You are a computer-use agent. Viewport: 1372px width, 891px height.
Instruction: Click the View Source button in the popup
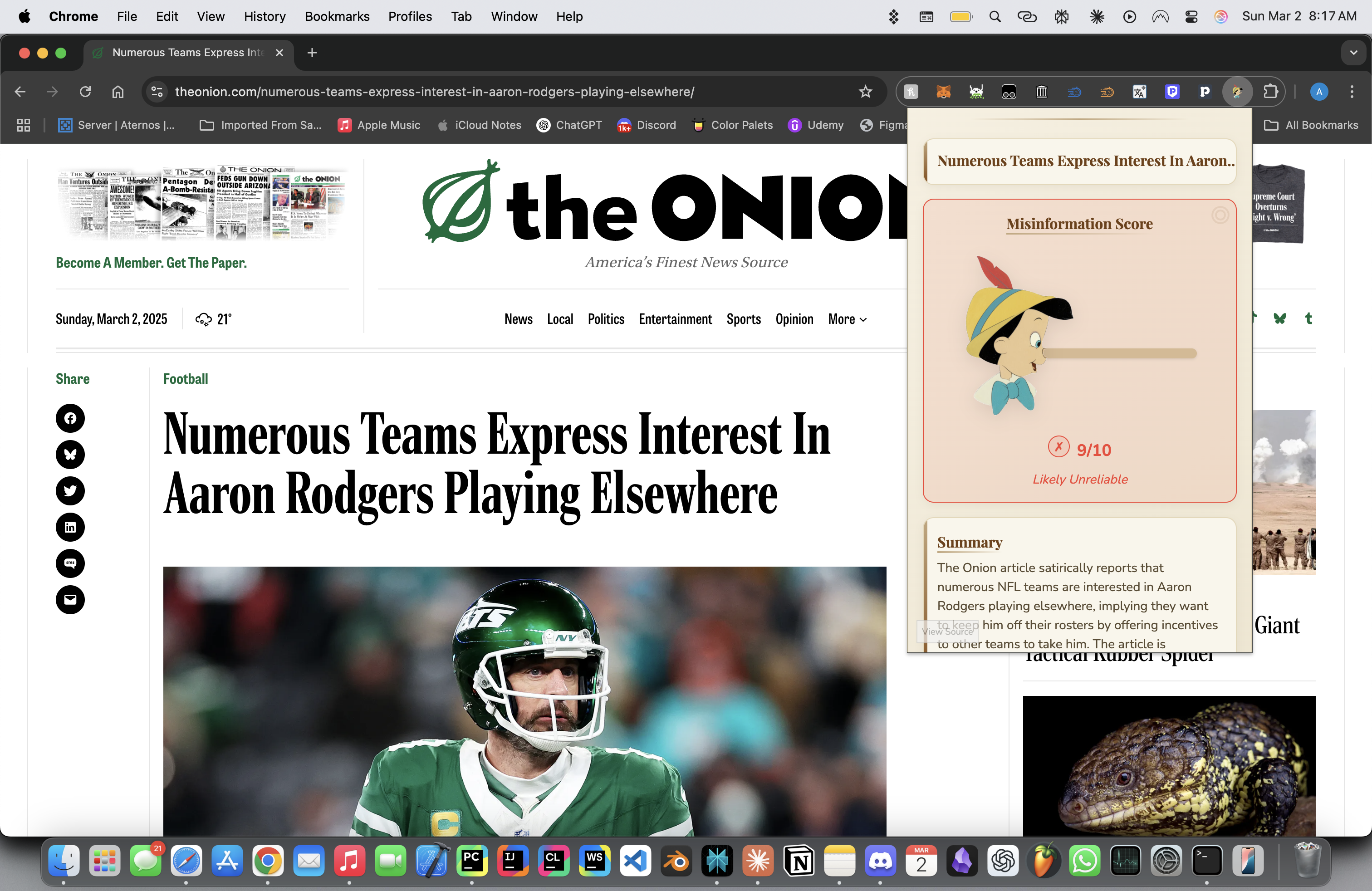point(947,632)
